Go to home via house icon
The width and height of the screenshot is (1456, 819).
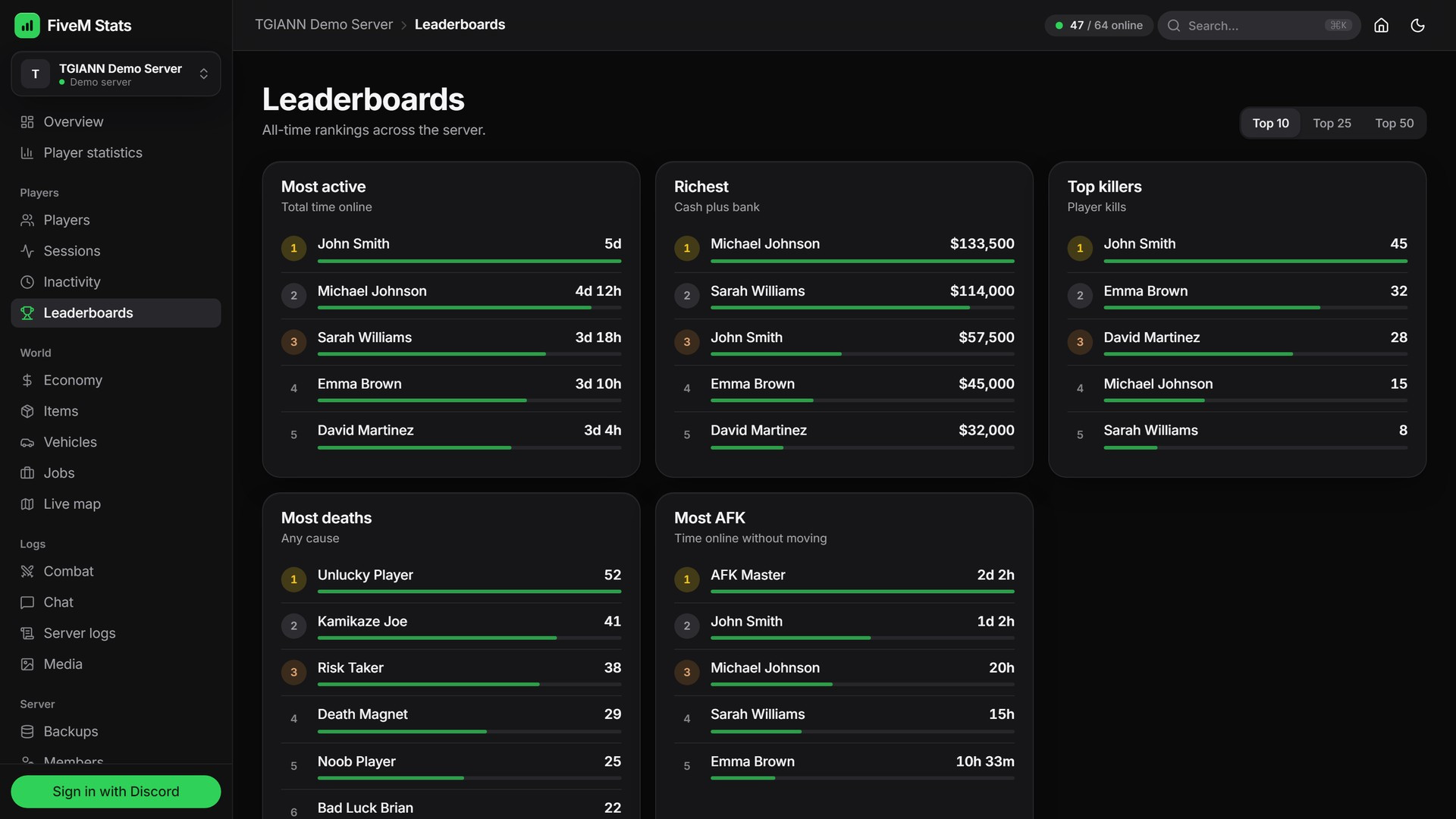tap(1381, 25)
